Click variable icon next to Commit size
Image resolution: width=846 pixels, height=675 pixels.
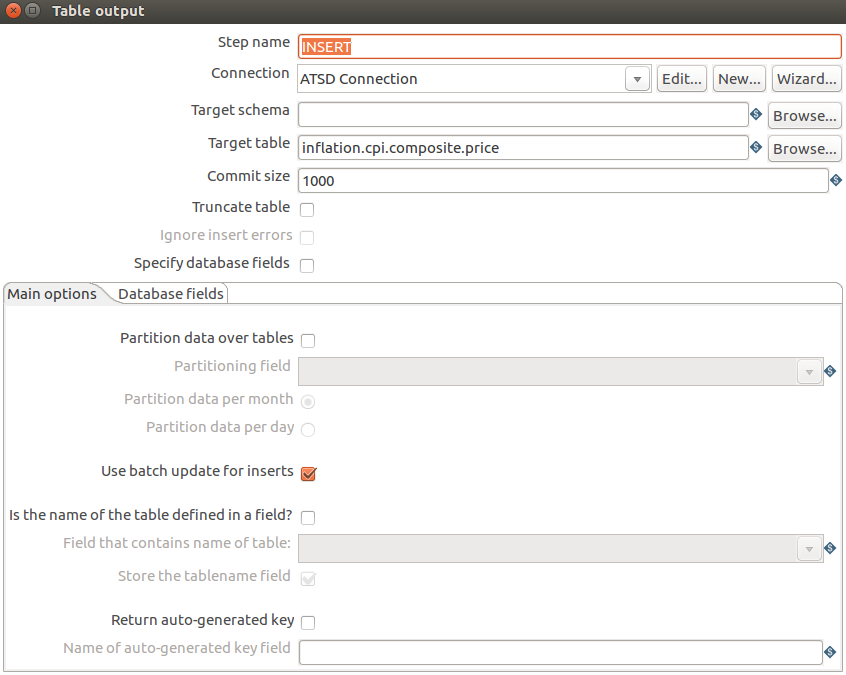(x=836, y=180)
